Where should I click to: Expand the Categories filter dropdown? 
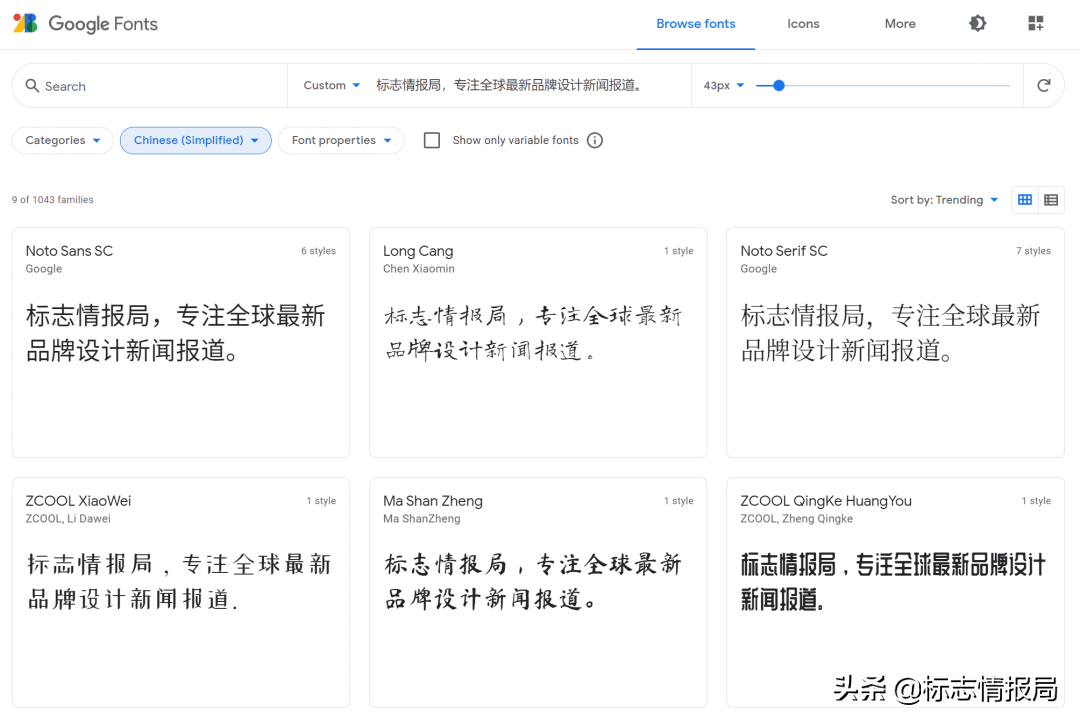pos(62,141)
